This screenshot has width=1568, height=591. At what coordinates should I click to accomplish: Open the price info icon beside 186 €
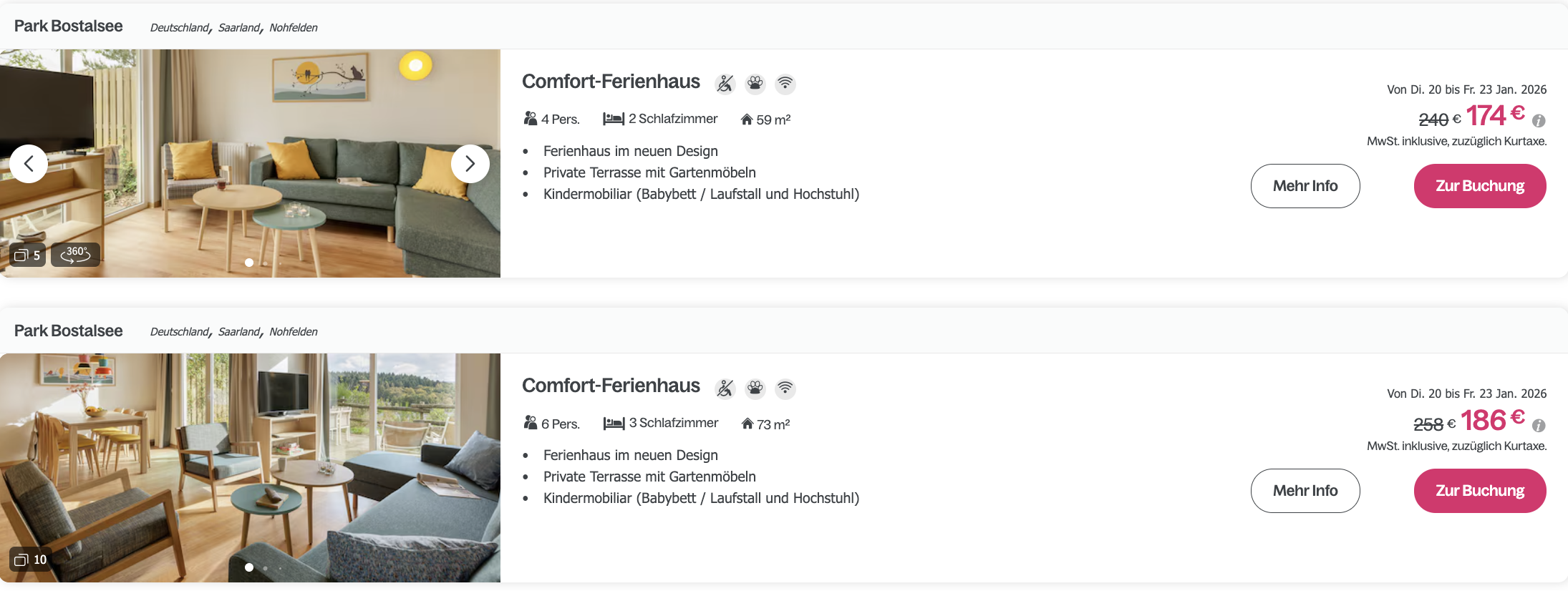click(x=1539, y=426)
